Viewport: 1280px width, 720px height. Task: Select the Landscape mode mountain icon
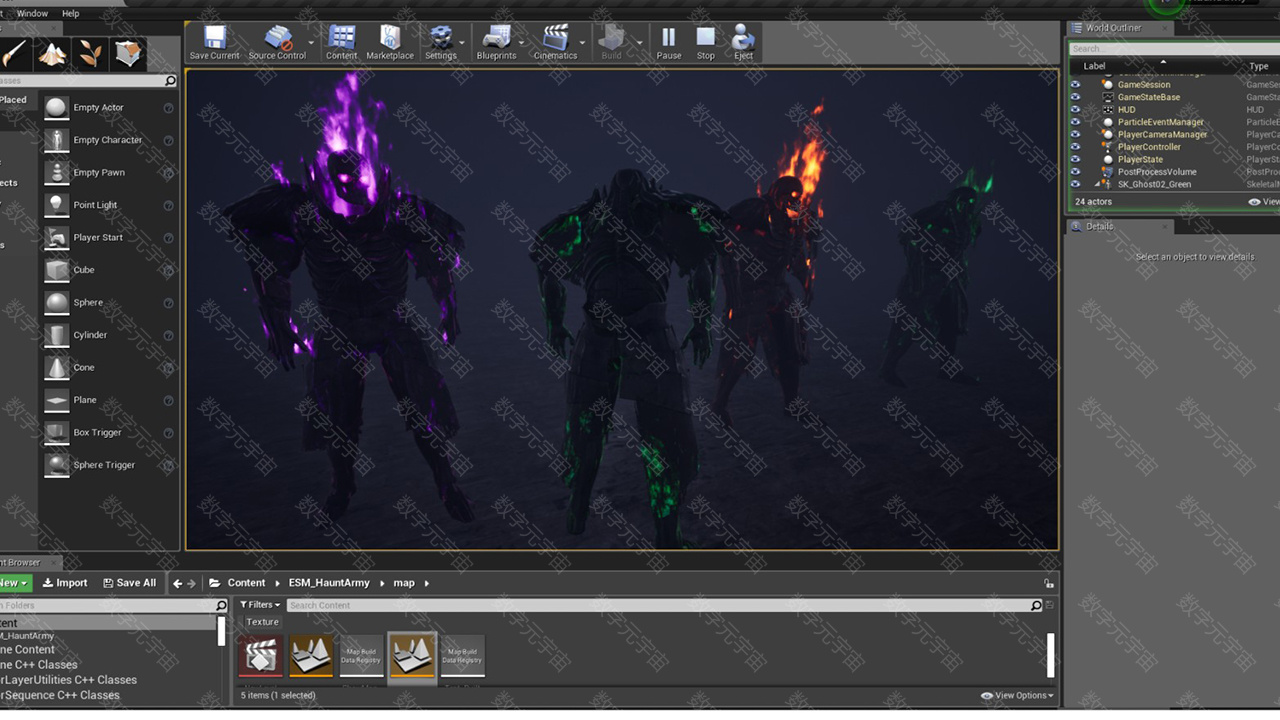coord(52,54)
